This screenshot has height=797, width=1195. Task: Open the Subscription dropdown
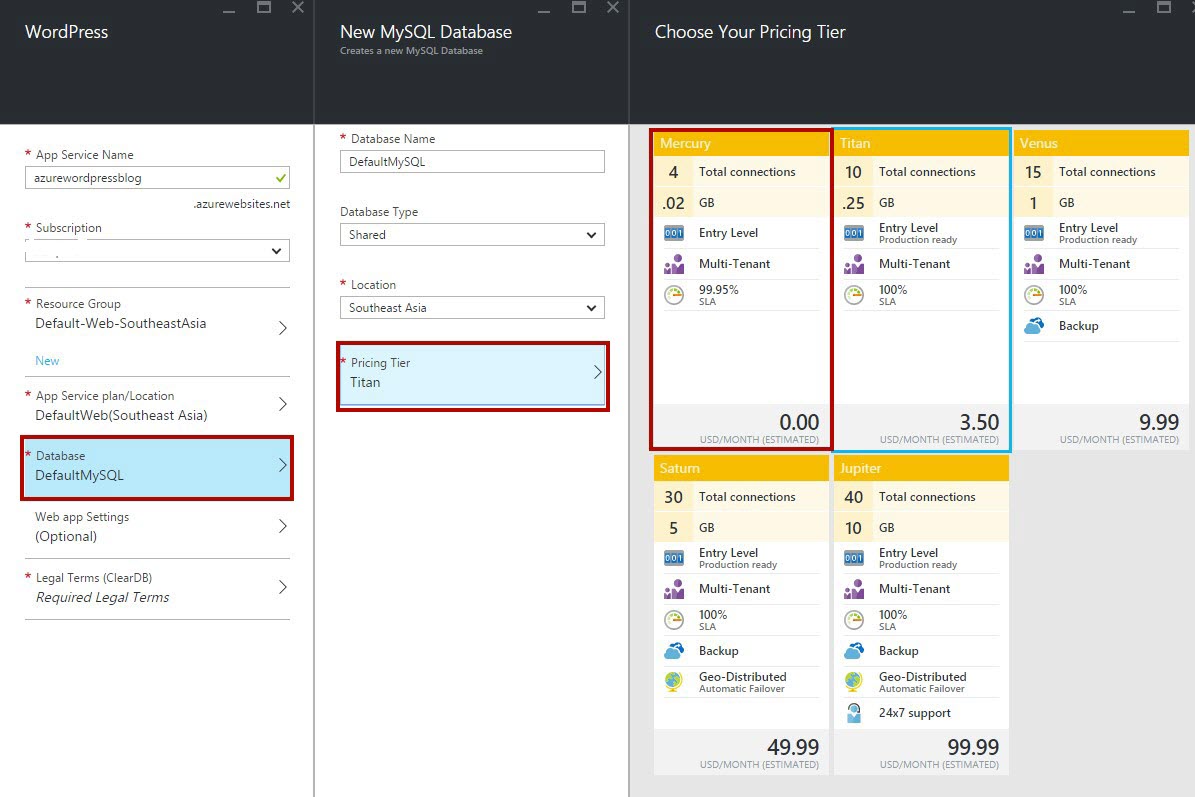pyautogui.click(x=157, y=251)
